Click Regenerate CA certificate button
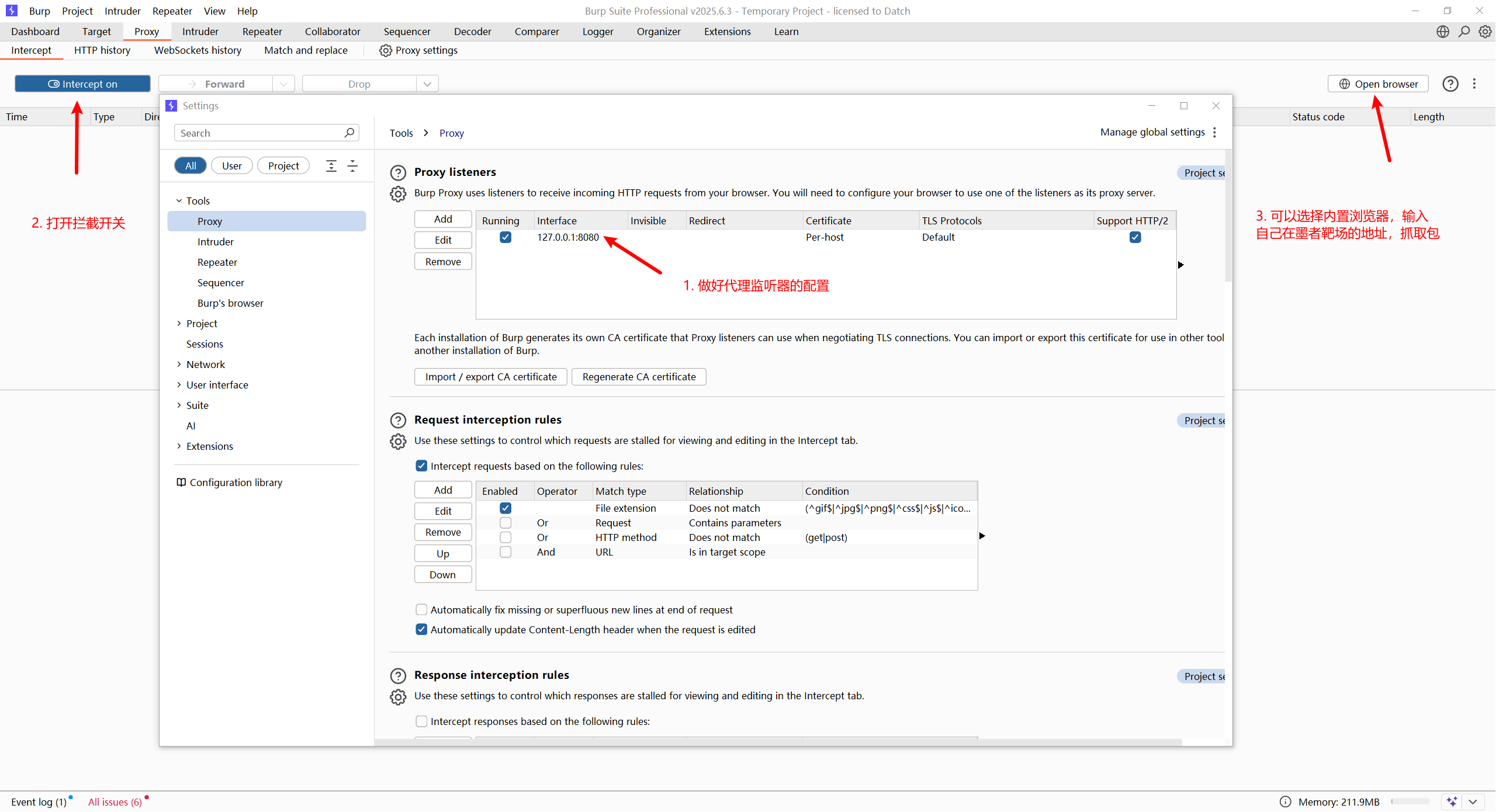 [x=639, y=377]
